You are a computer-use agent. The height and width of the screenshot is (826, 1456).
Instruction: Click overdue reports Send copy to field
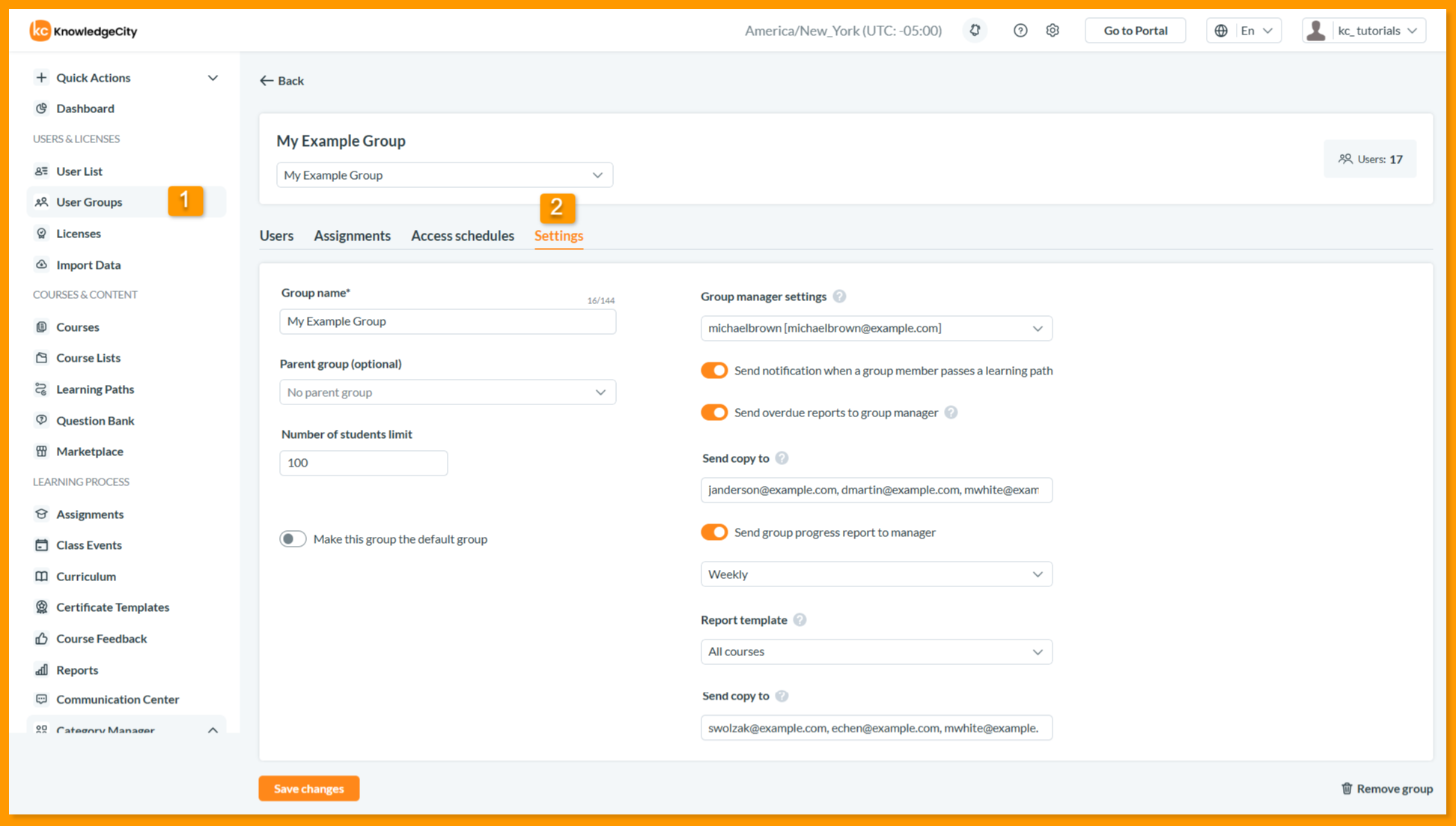877,490
